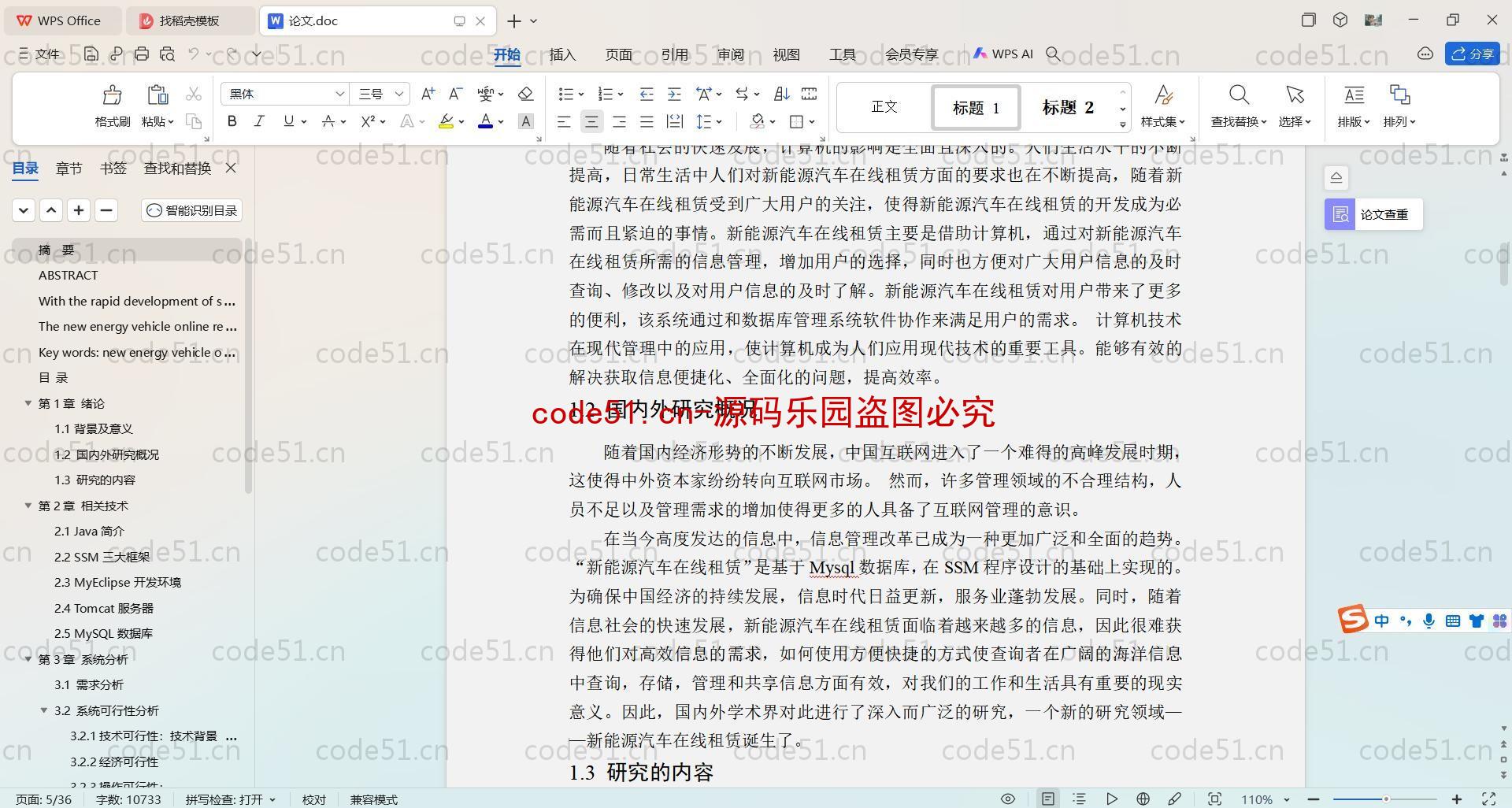This screenshot has width=1512, height=808.
Task: Click 校对 in the status bar
Action: click(314, 799)
